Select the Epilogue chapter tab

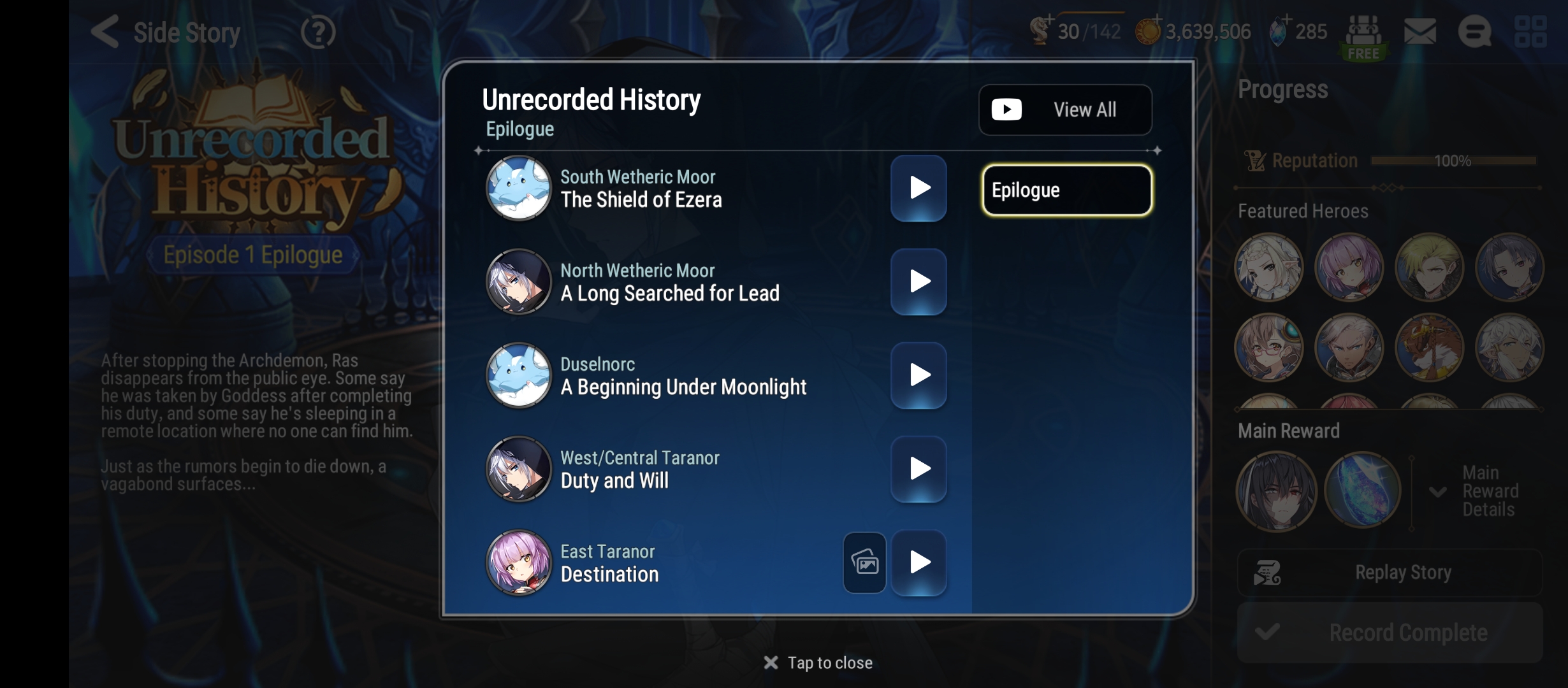coord(1067,190)
